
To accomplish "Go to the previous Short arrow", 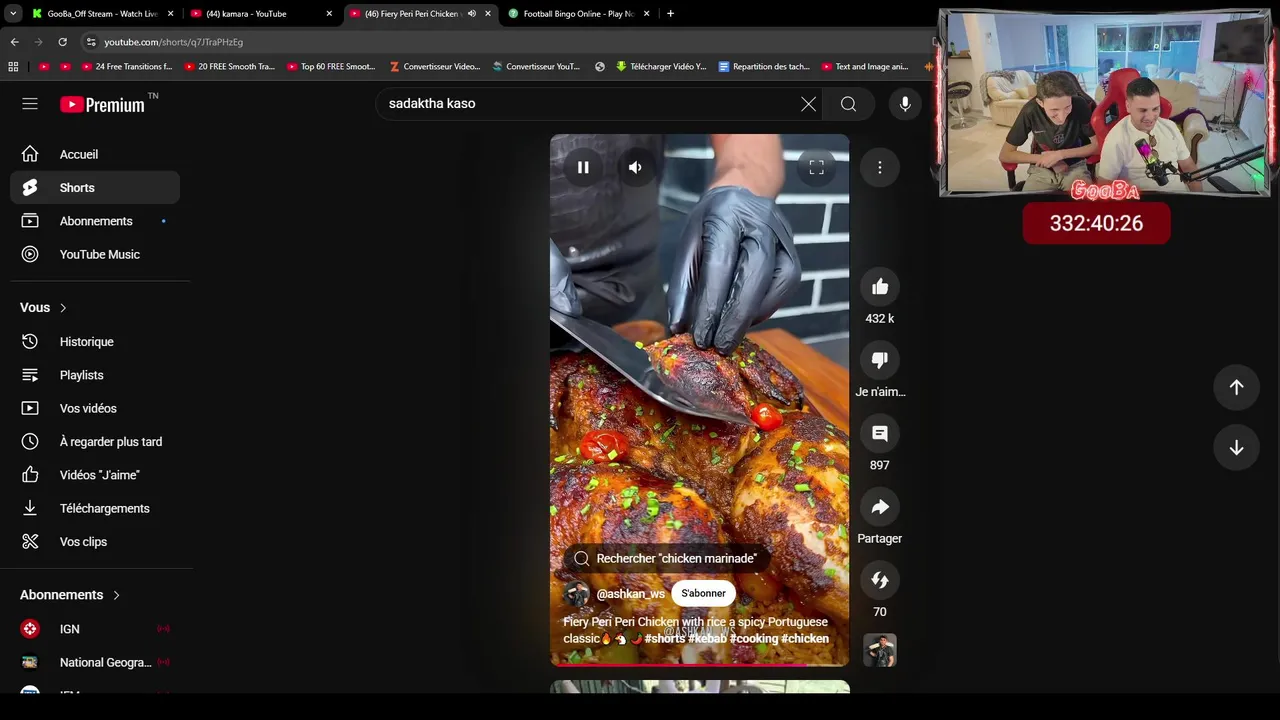I will tap(1236, 387).
